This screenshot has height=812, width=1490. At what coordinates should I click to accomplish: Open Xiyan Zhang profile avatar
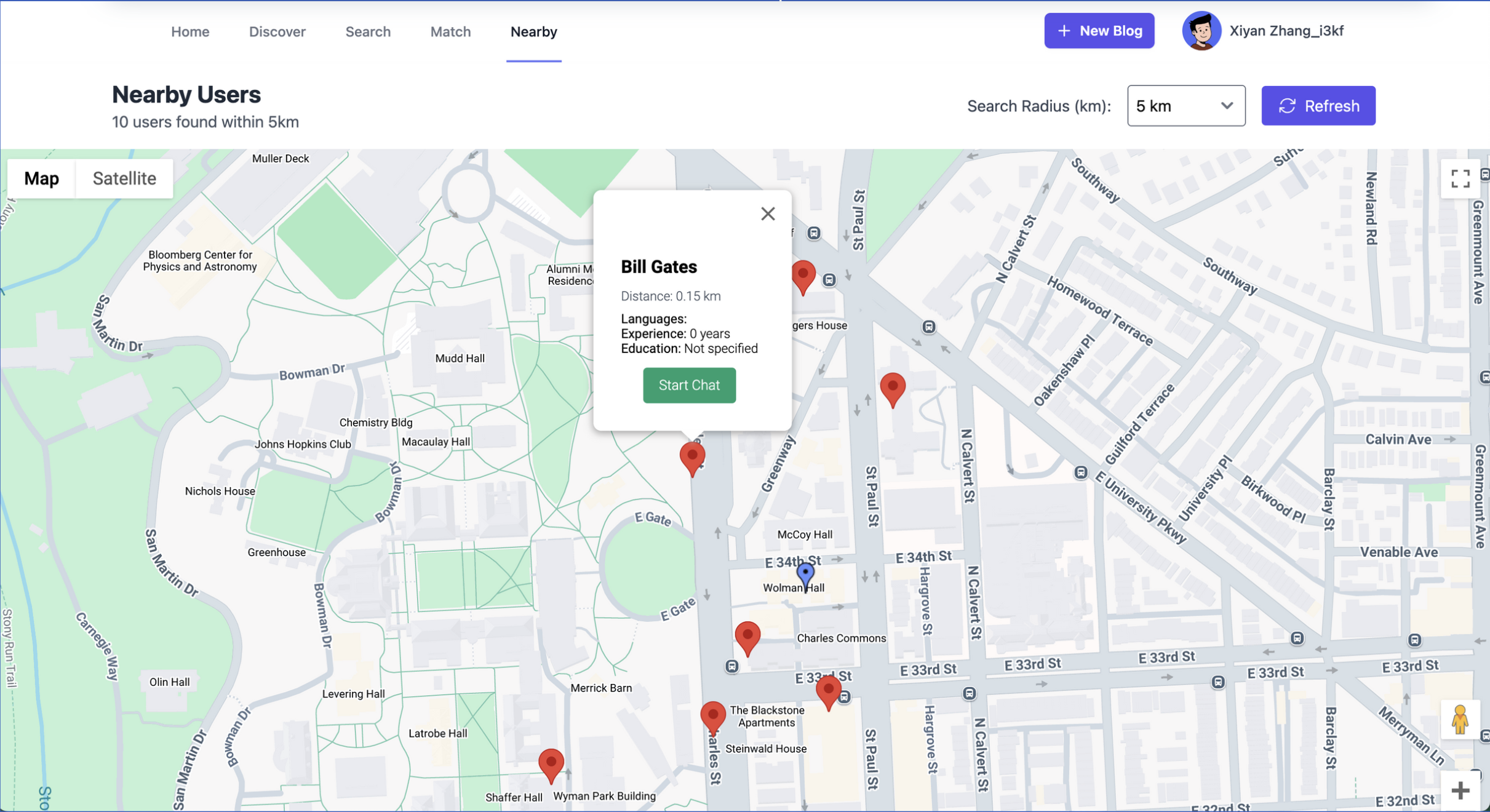point(1201,31)
